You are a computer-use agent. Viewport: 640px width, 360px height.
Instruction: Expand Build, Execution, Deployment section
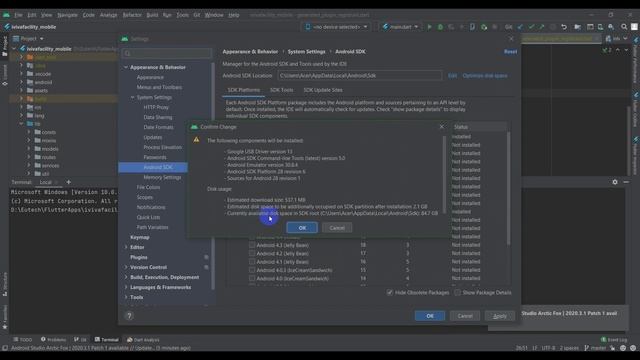[126, 277]
